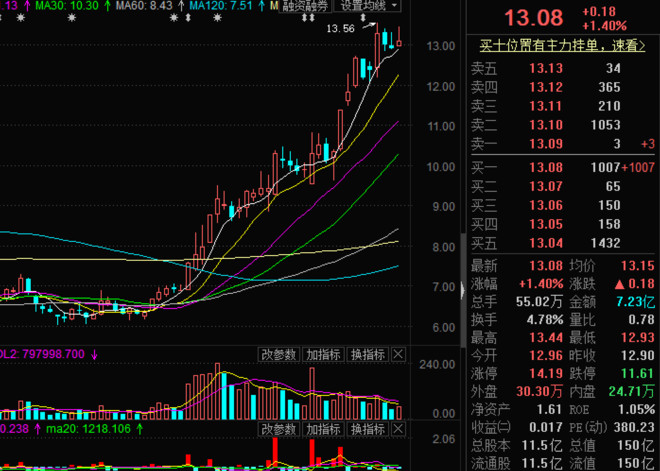Click the large 13.08 current price

(x=533, y=18)
